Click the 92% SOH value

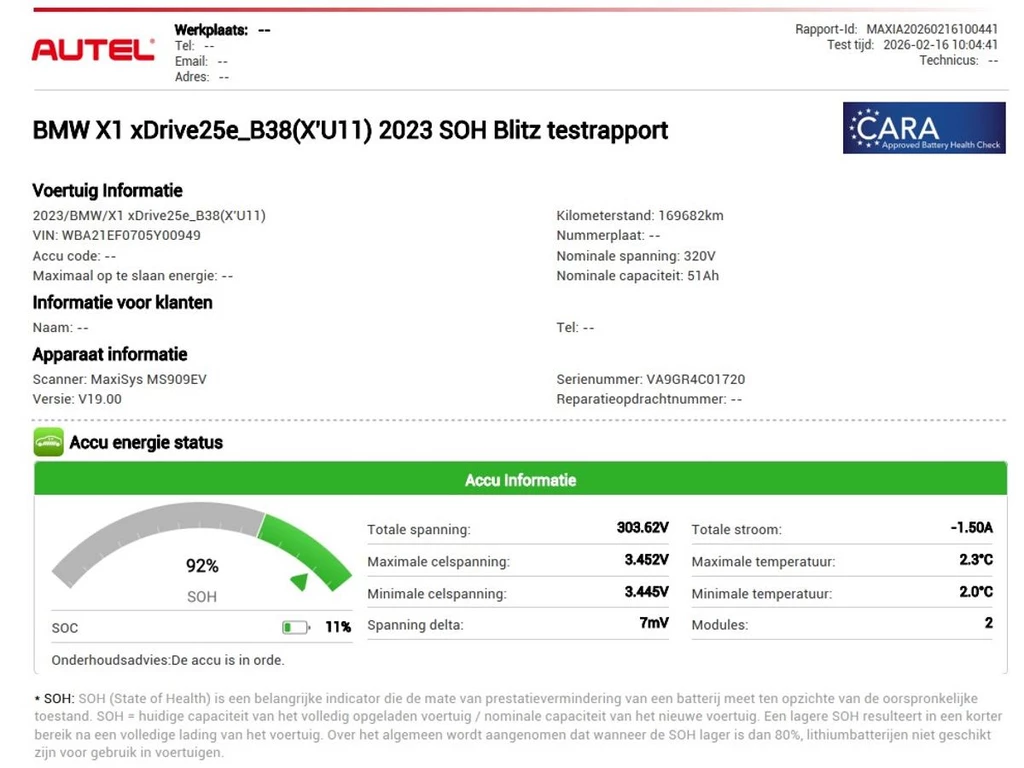[202, 566]
